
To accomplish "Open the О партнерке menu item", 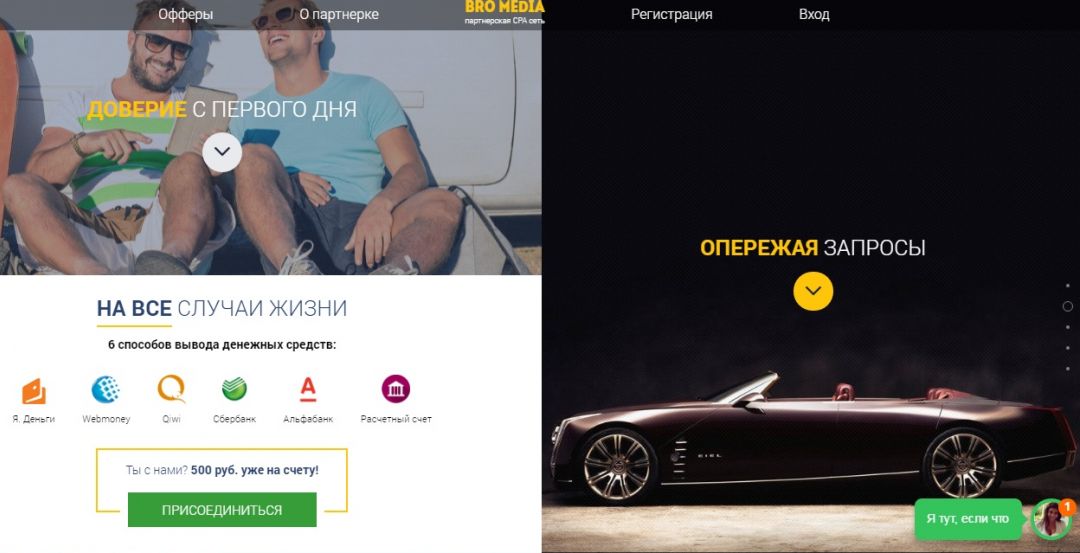I will click(339, 14).
